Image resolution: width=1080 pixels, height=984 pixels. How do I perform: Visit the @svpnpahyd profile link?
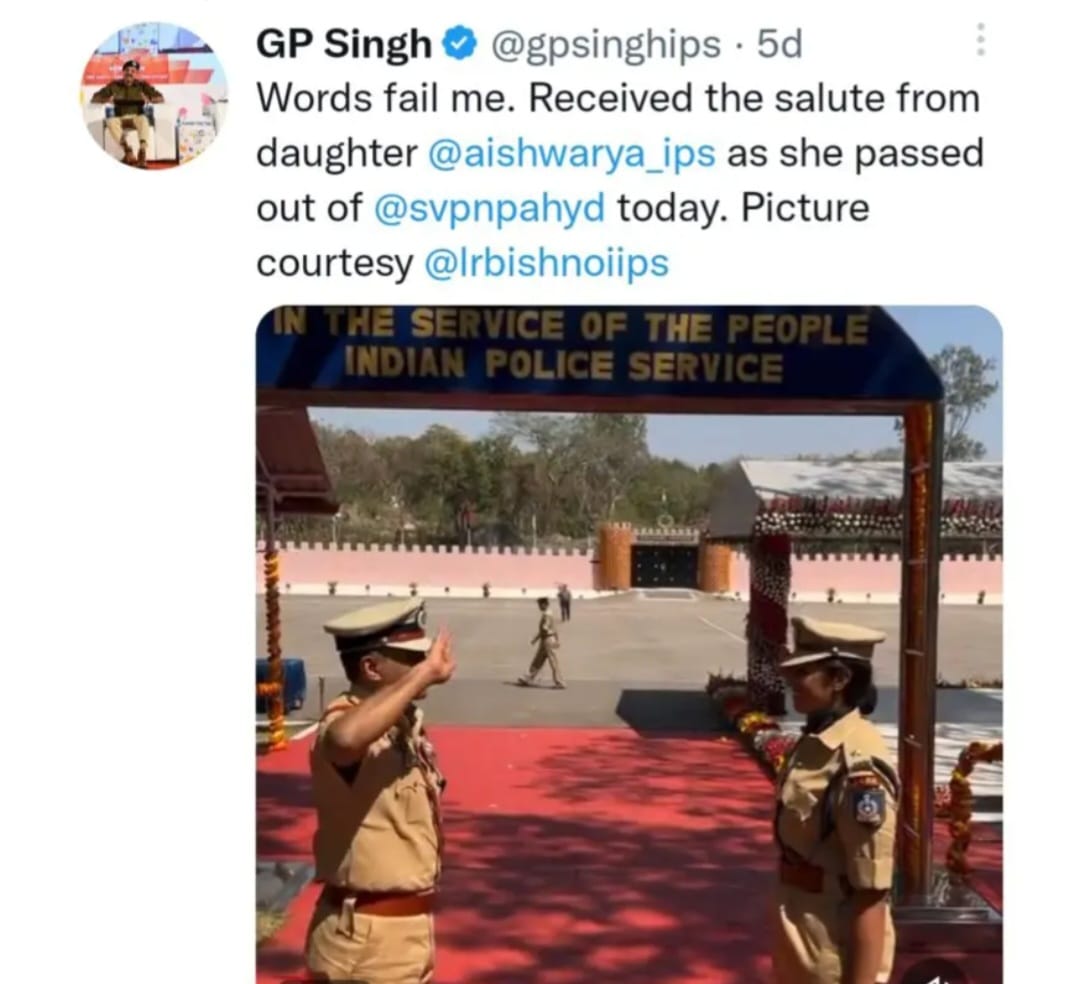pos(489,207)
